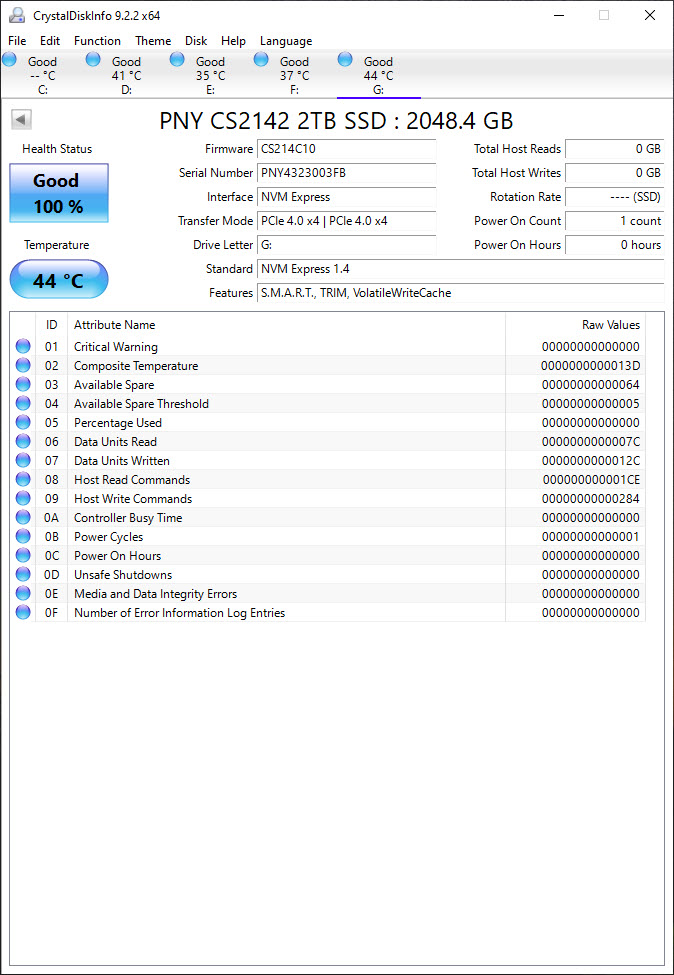Viewport: 674px width, 975px height.
Task: Click raw value 00000000000284
Action: point(590,499)
